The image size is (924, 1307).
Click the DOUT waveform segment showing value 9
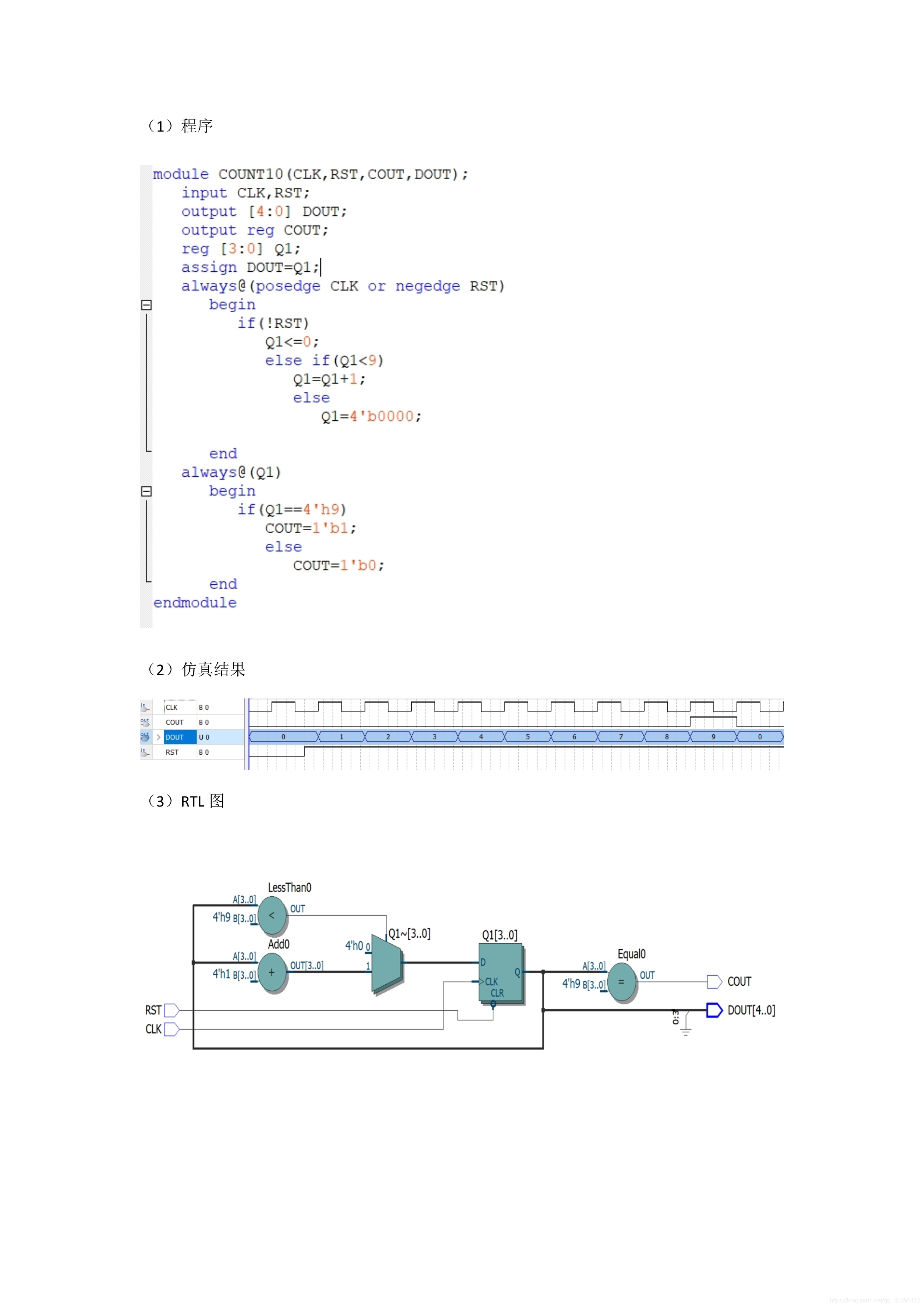click(x=713, y=737)
